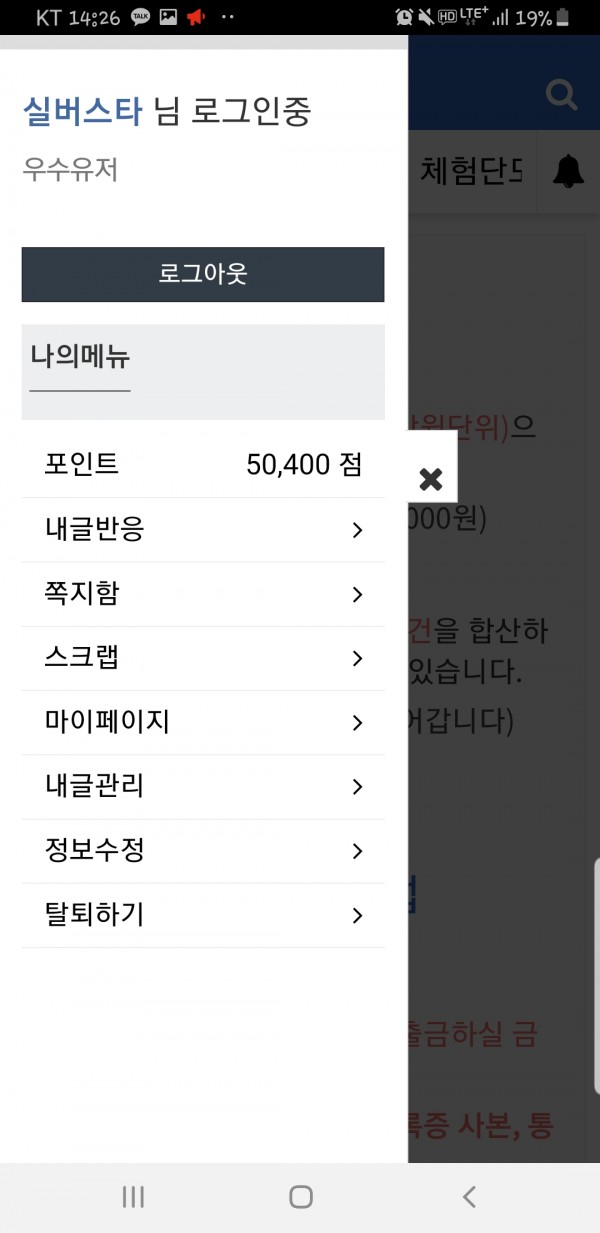Select 탈퇴하기 to withdraw membership
Screen dimensions: 600x1233
pyautogui.click(x=95, y=915)
